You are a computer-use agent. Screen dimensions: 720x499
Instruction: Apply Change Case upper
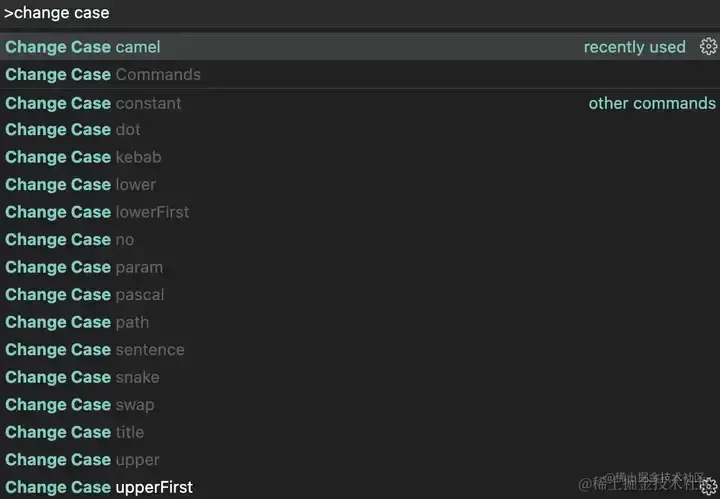360,460
